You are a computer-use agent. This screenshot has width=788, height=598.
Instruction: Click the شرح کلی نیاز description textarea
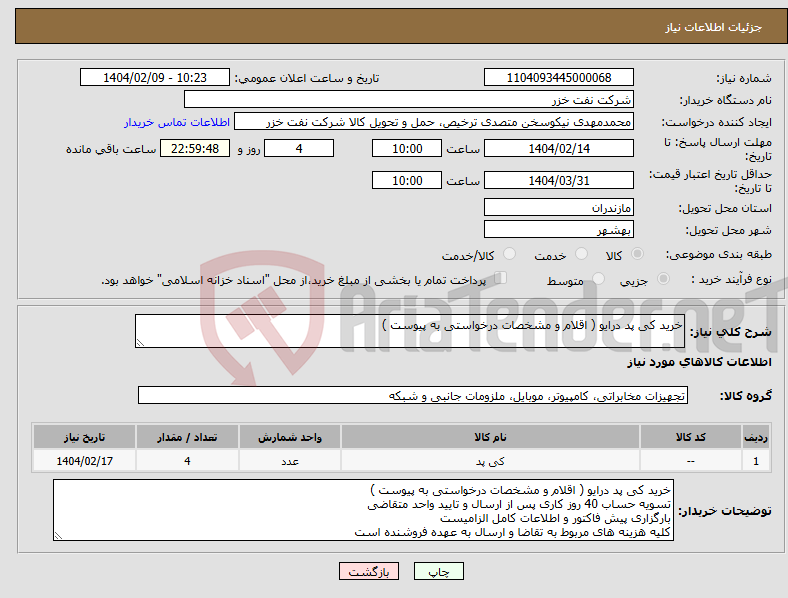[x=410, y=331]
